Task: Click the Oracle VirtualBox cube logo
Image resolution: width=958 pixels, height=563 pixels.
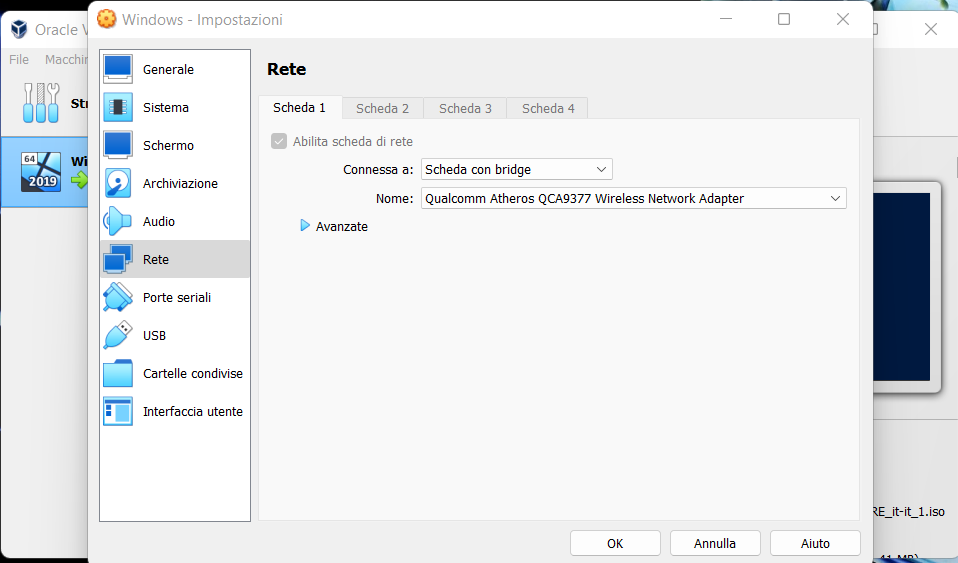Action: 20,29
